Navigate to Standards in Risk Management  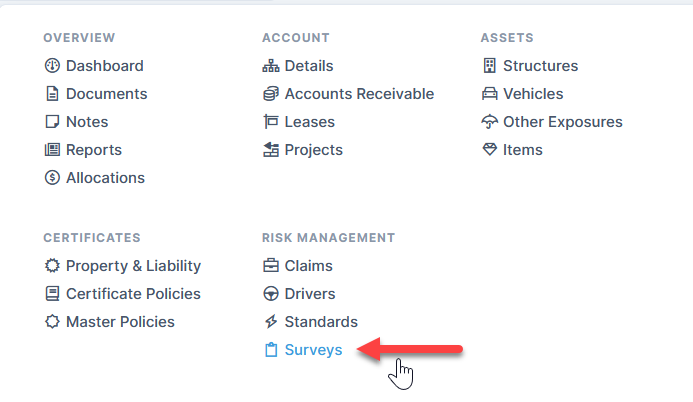321,322
